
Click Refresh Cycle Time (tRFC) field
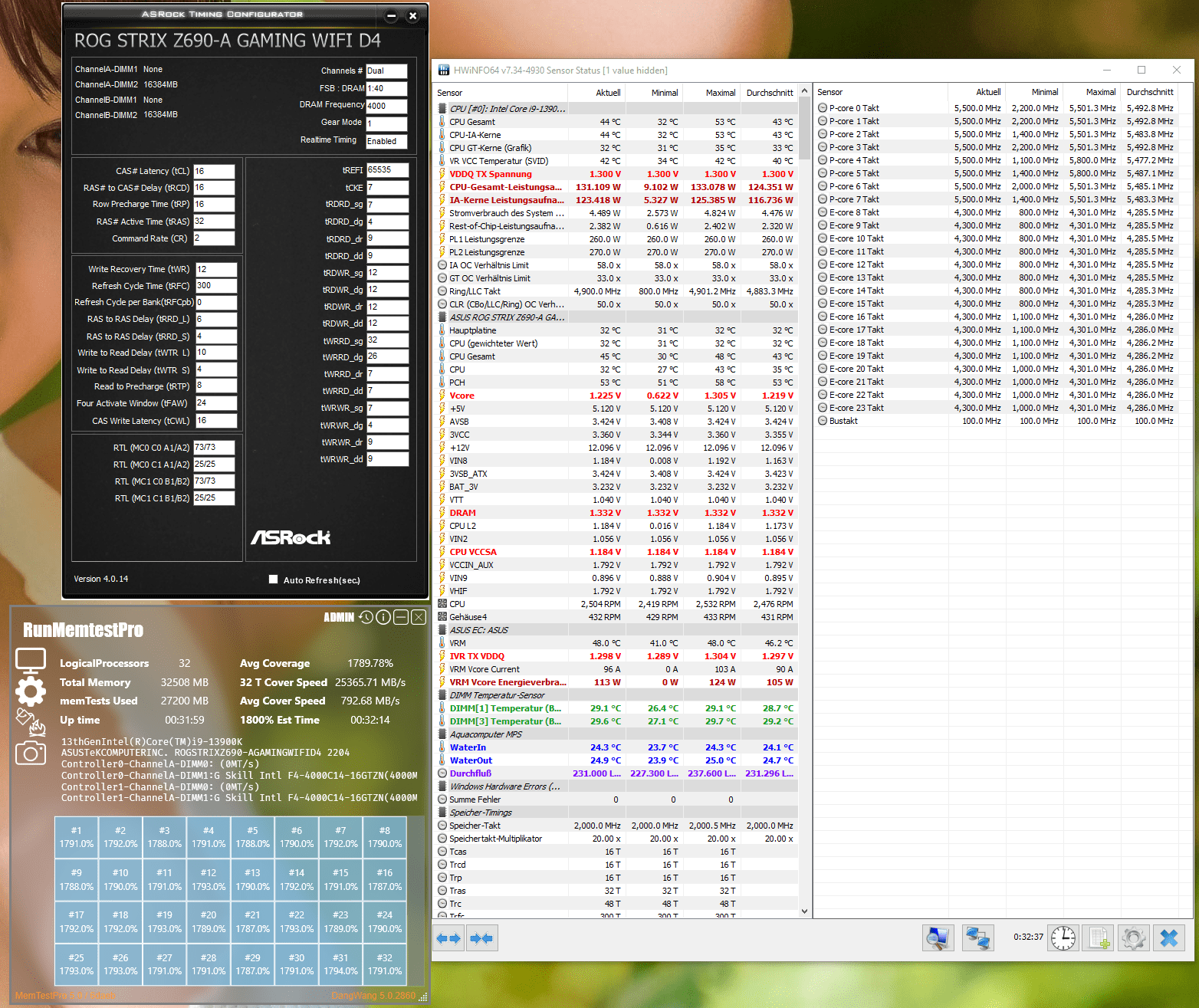tap(216, 286)
